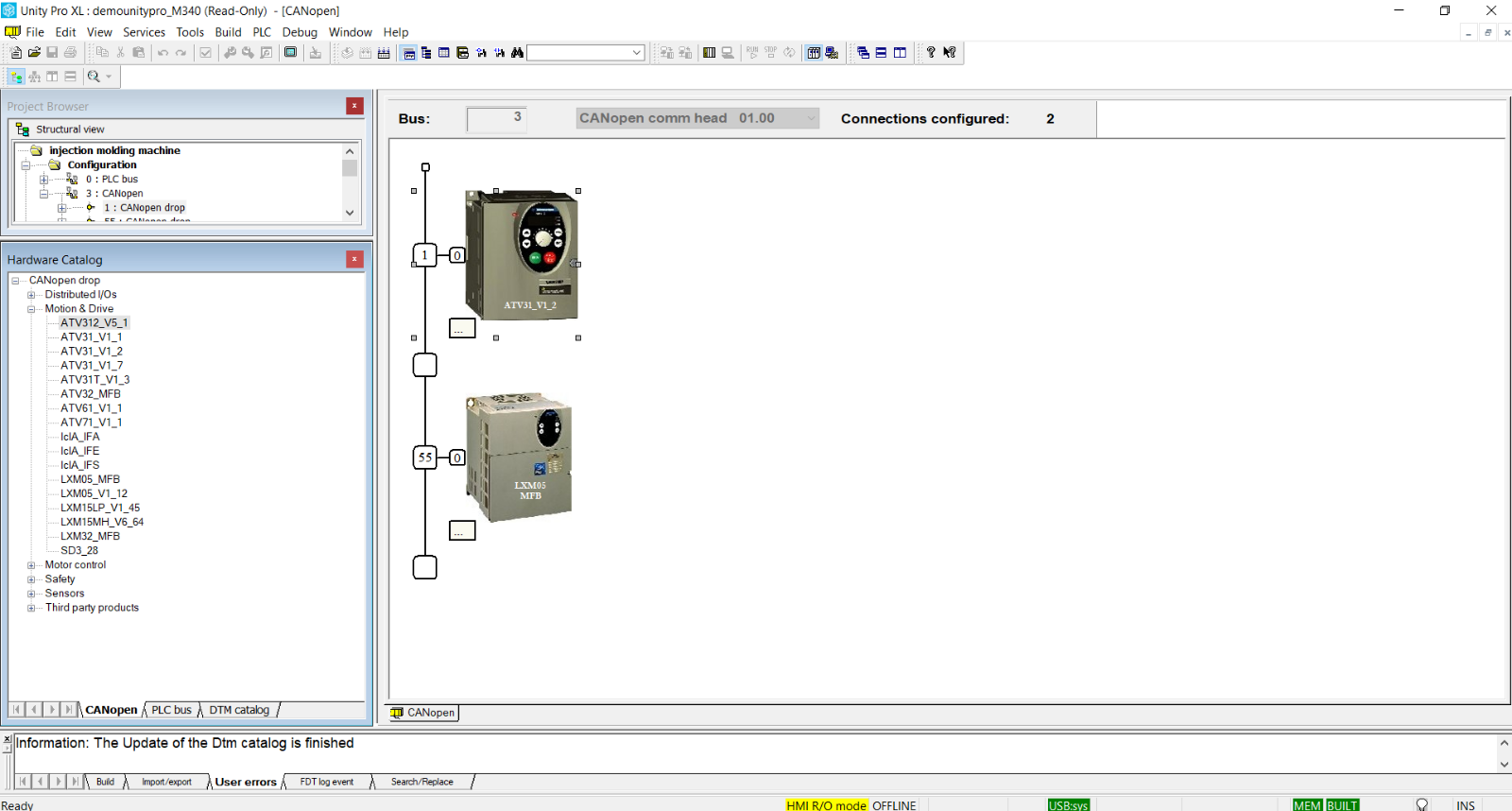Click the CANopen window tab

[x=424, y=713]
